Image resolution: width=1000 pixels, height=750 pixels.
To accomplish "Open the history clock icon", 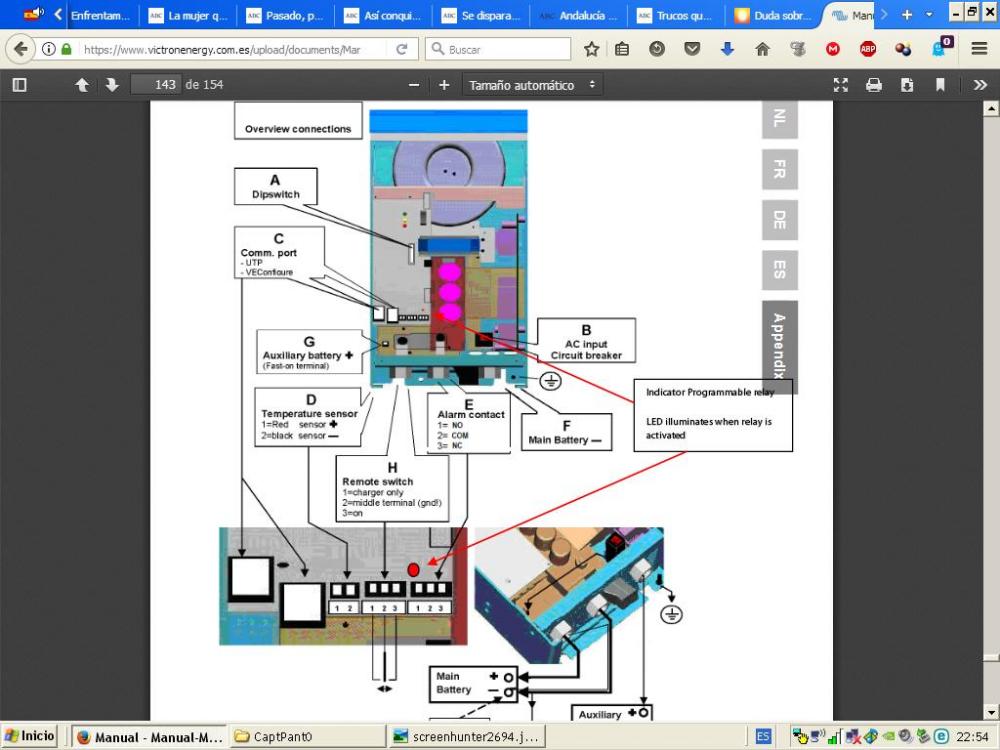I will pos(657,49).
